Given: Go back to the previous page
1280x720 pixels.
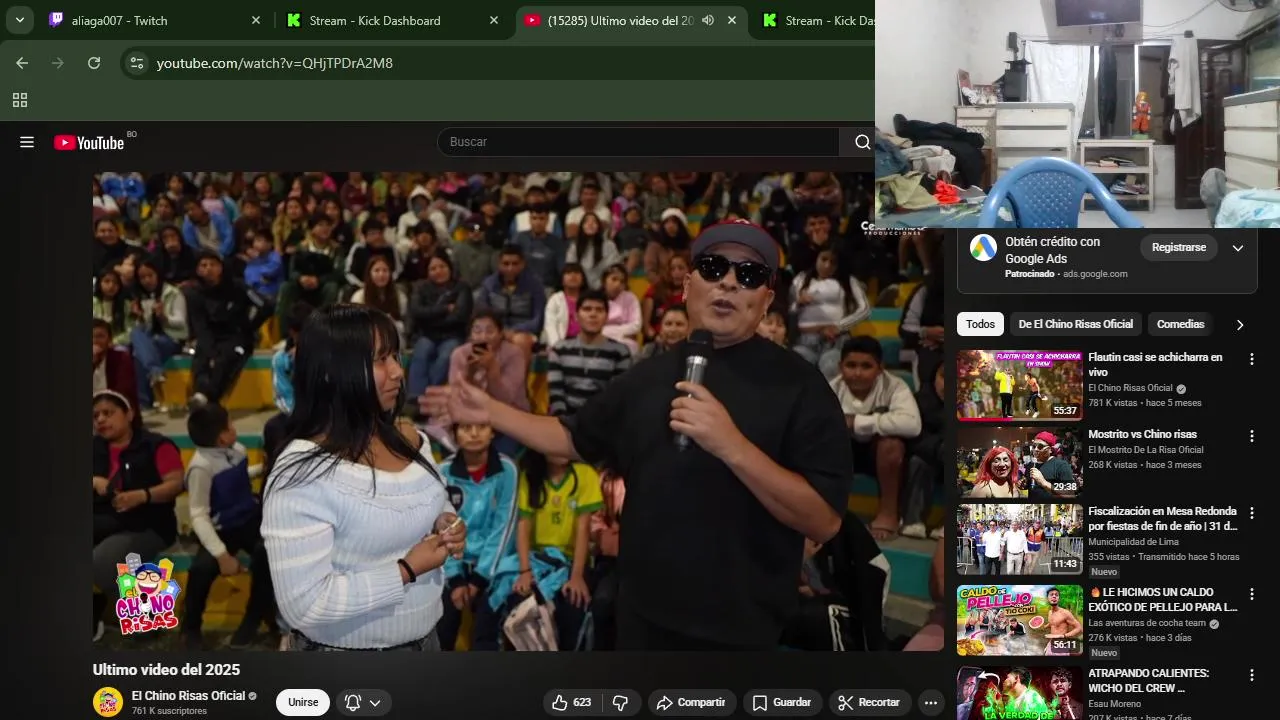Looking at the screenshot, I should click(22, 63).
